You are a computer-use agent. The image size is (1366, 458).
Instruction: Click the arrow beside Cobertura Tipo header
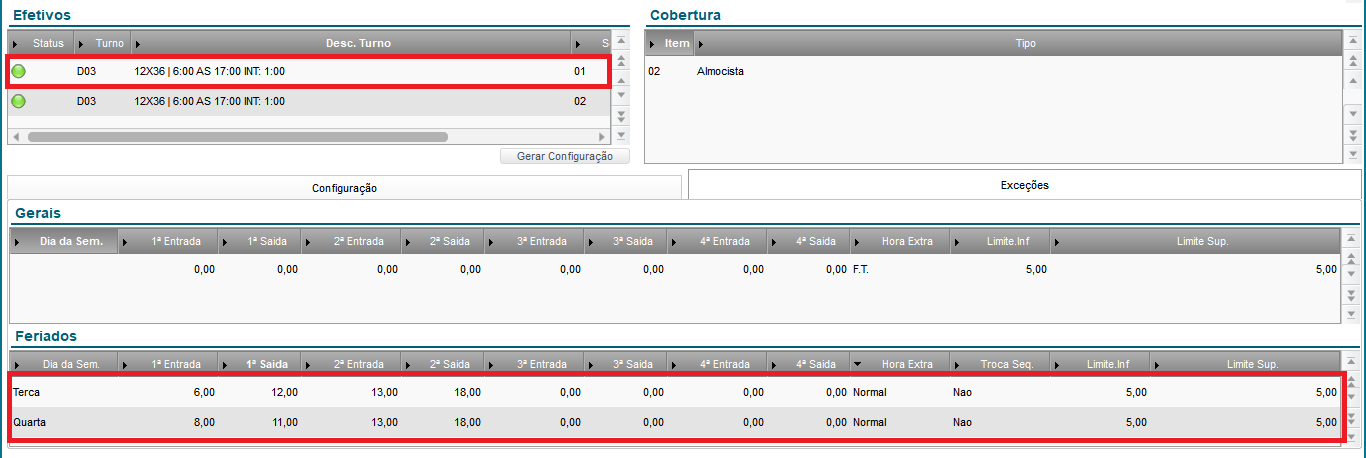point(701,44)
